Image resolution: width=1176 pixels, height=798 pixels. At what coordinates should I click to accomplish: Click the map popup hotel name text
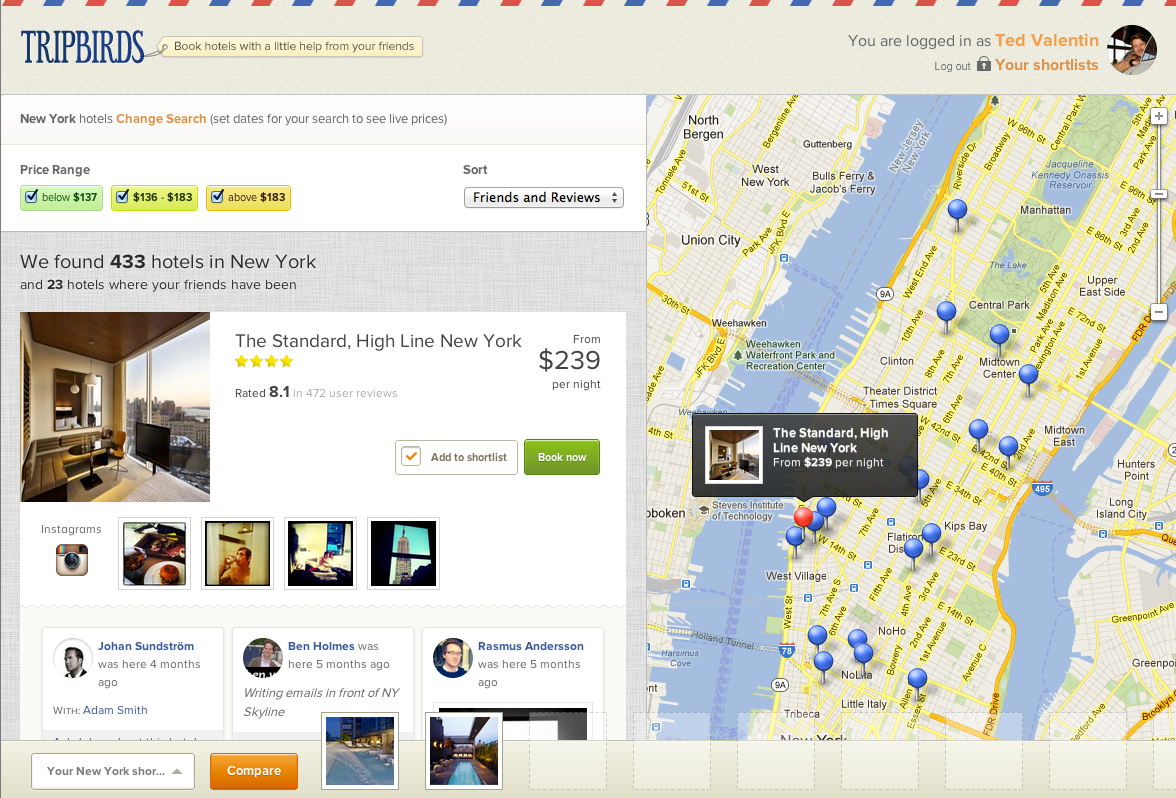(830, 440)
